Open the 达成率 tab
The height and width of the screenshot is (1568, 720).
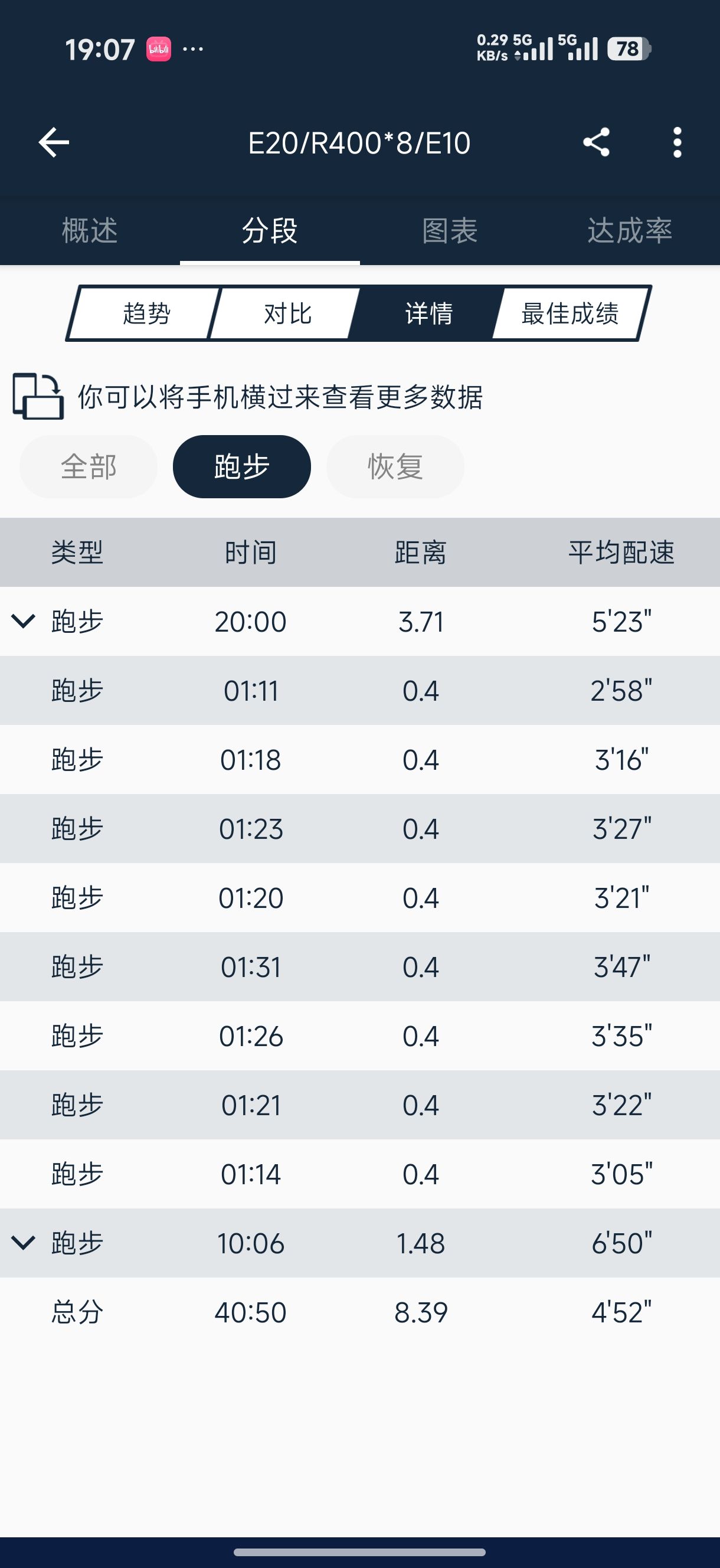point(629,231)
